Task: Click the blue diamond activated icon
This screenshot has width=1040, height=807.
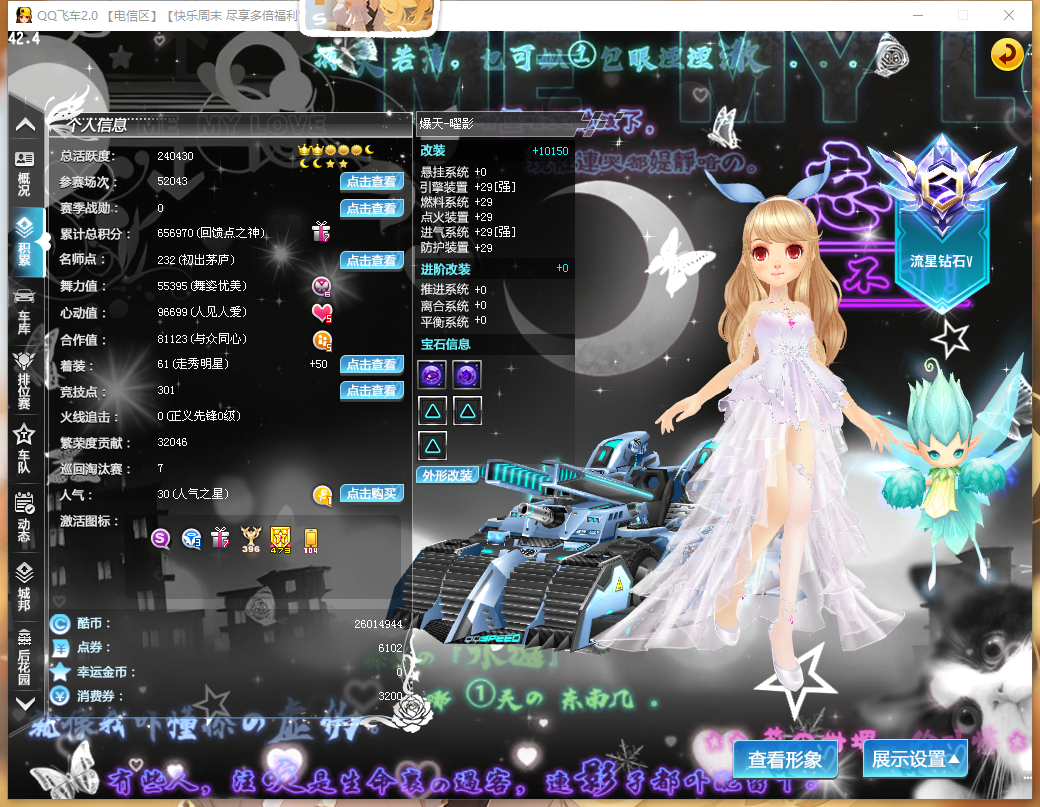Action: tap(191, 538)
